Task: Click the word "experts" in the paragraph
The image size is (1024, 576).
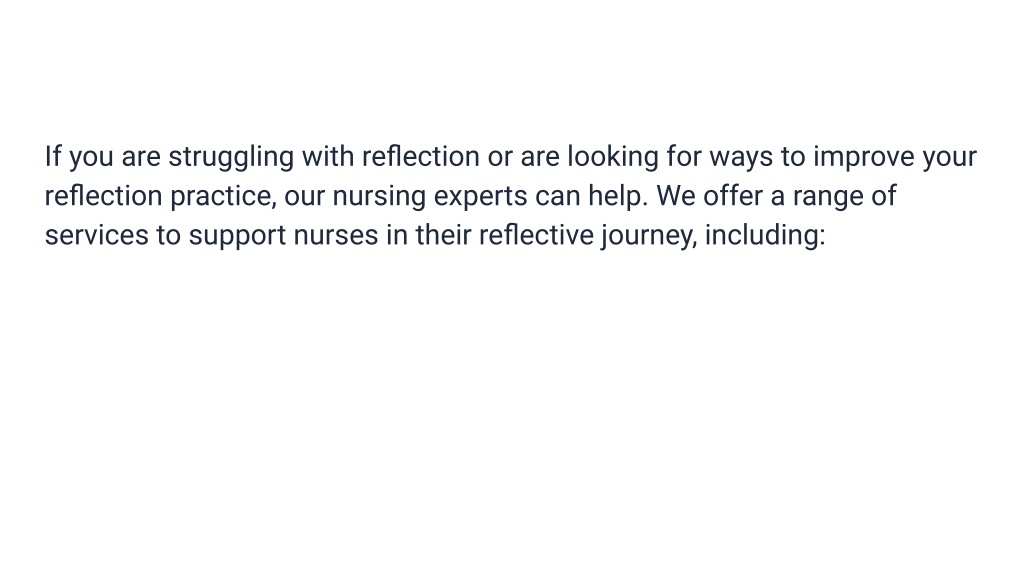Action: tap(481, 198)
